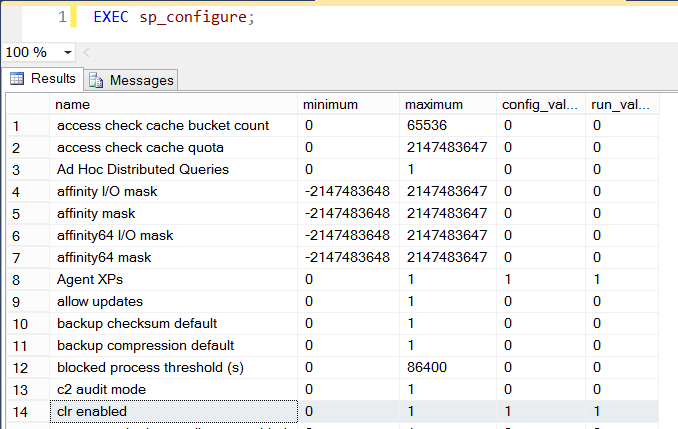Click the Messages tab icon

pyautogui.click(x=96, y=80)
